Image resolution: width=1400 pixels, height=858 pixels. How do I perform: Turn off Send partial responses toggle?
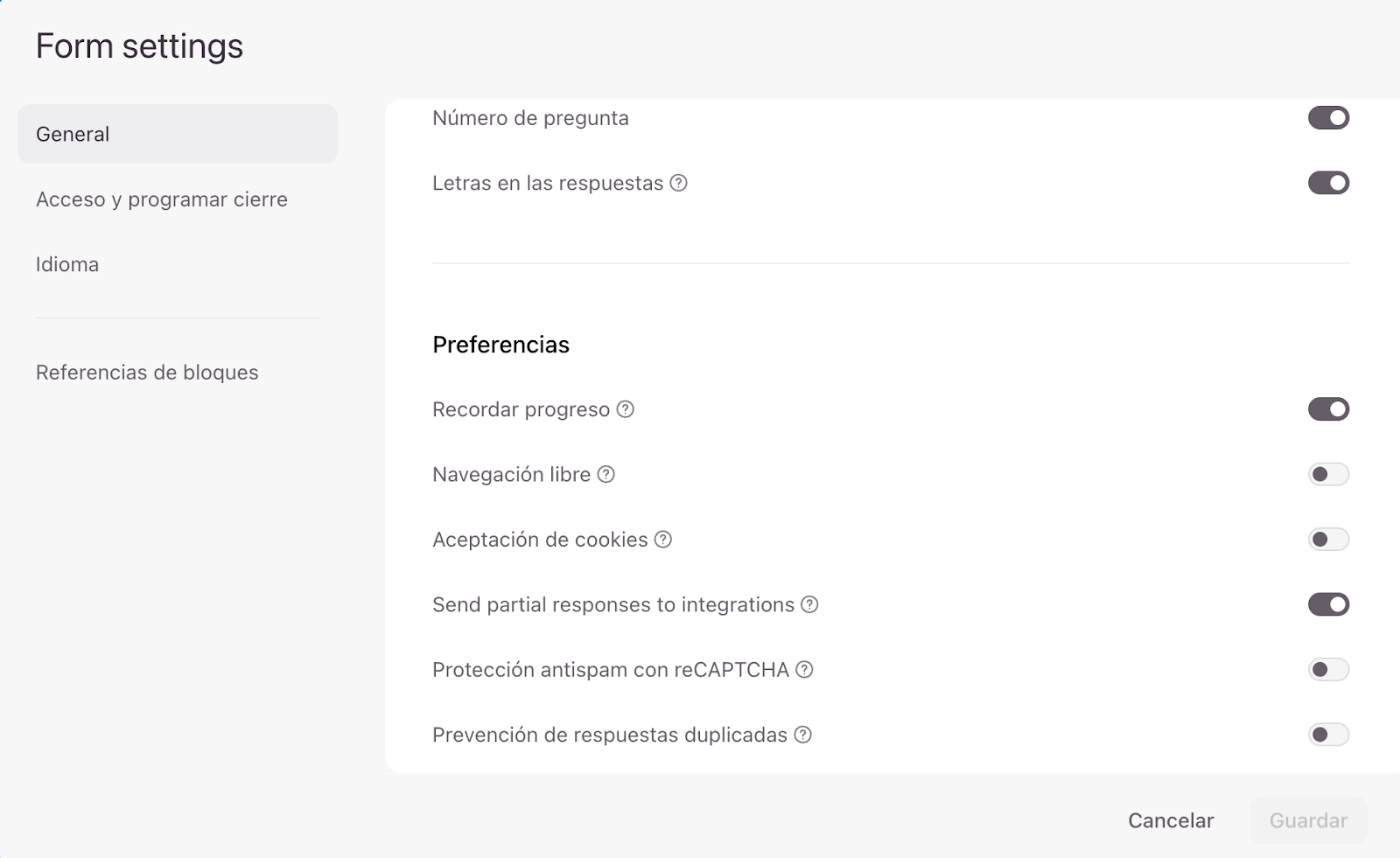pos(1328,604)
